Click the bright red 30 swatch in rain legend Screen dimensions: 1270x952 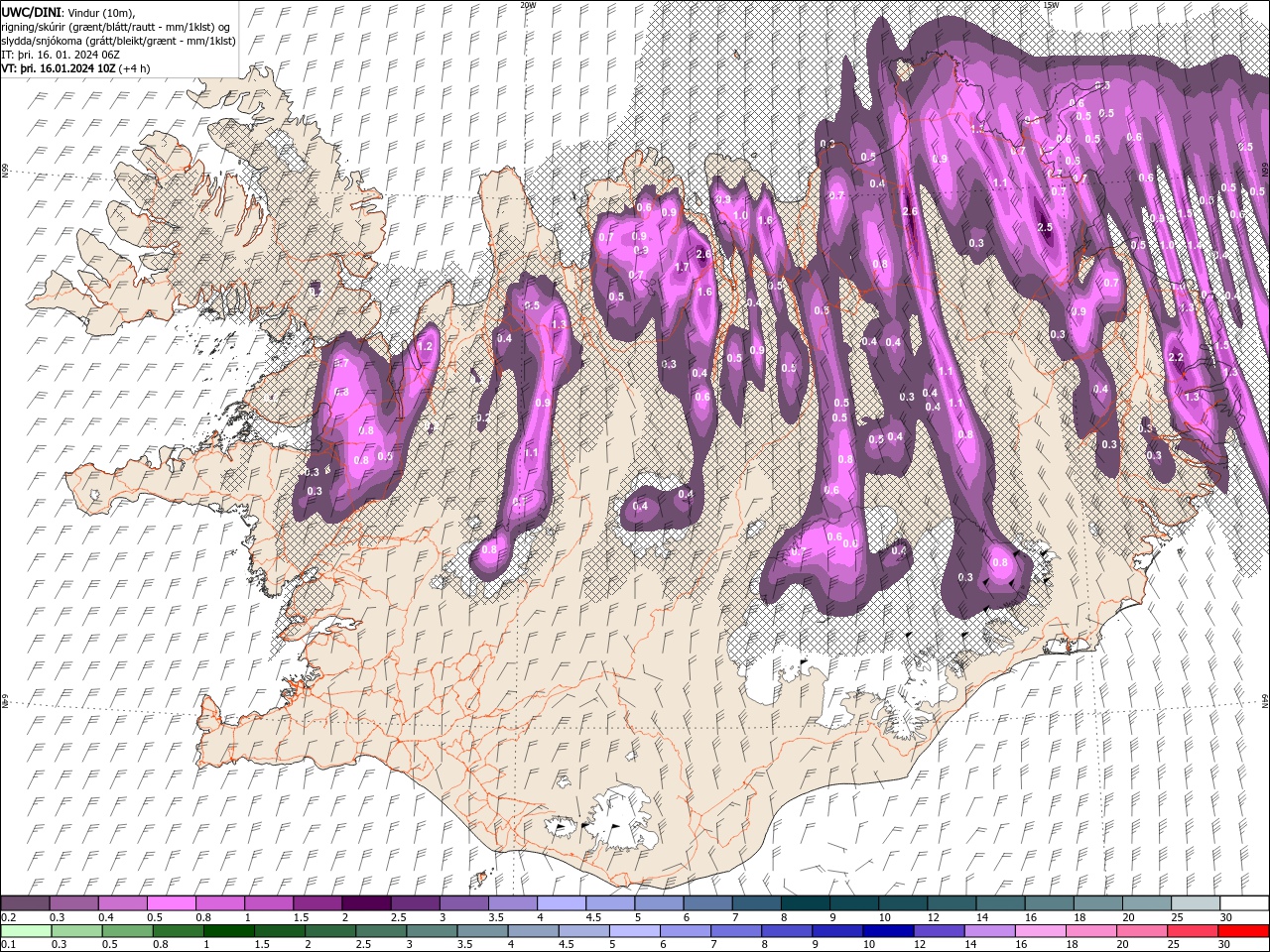click(x=1244, y=930)
